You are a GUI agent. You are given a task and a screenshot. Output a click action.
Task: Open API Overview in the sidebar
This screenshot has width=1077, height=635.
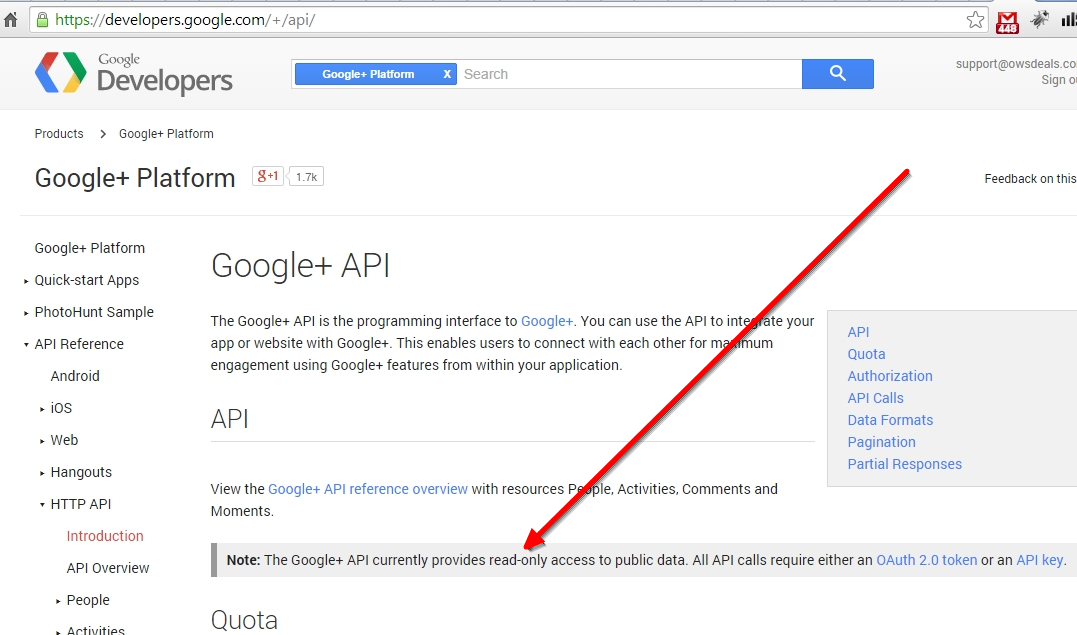108,568
